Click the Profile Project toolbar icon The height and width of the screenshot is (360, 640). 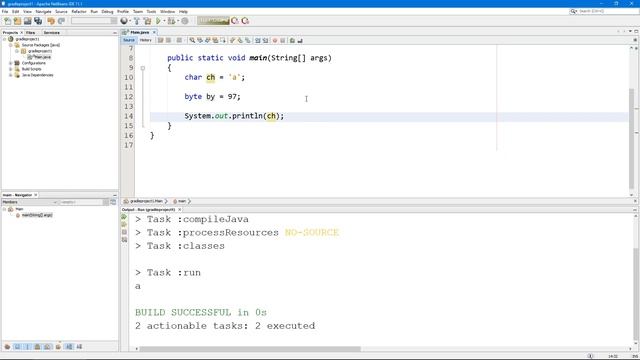coord(185,21)
